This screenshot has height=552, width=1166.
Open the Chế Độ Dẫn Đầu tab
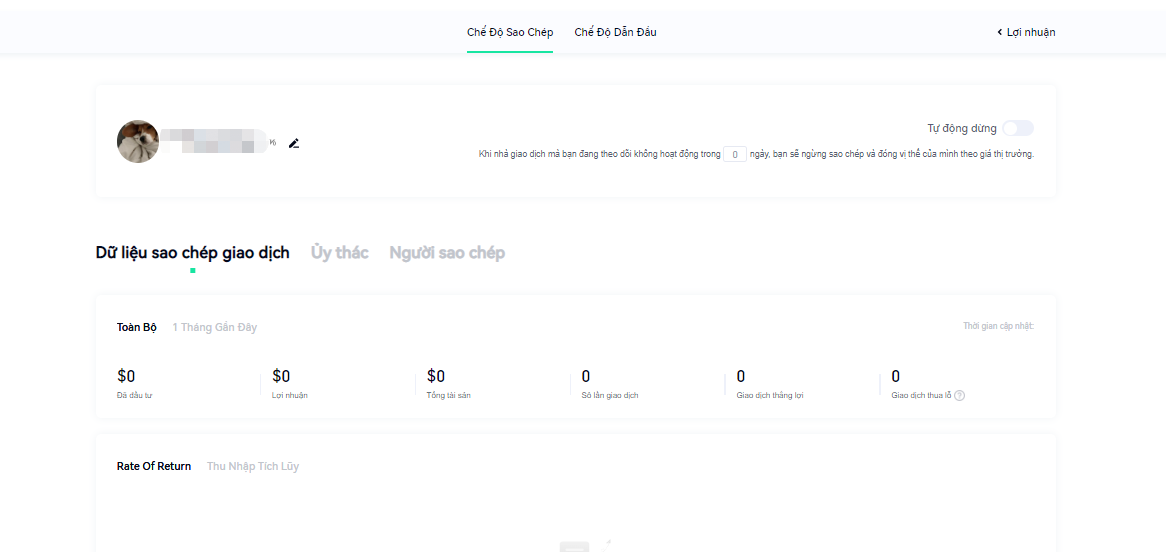coord(615,32)
